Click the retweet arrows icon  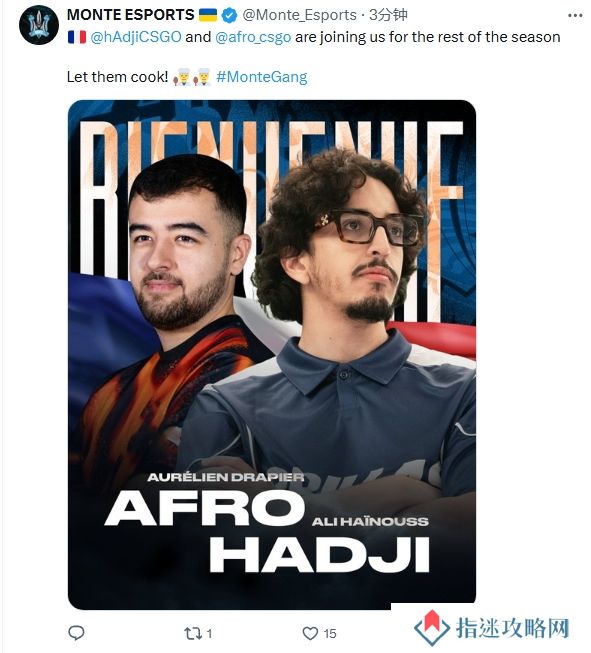point(193,634)
